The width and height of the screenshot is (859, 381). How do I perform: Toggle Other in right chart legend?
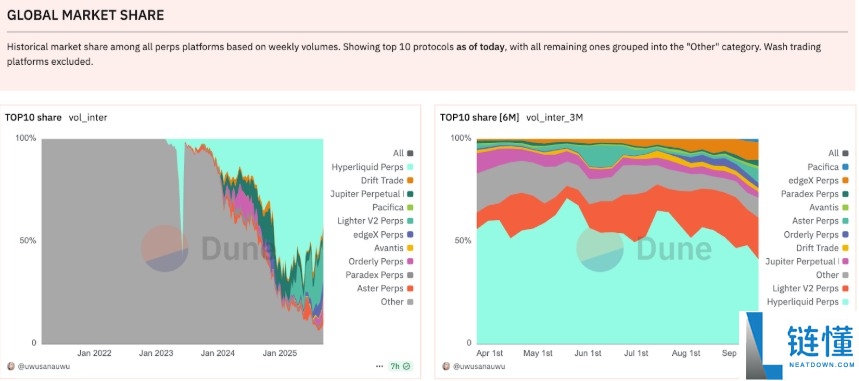[832, 275]
